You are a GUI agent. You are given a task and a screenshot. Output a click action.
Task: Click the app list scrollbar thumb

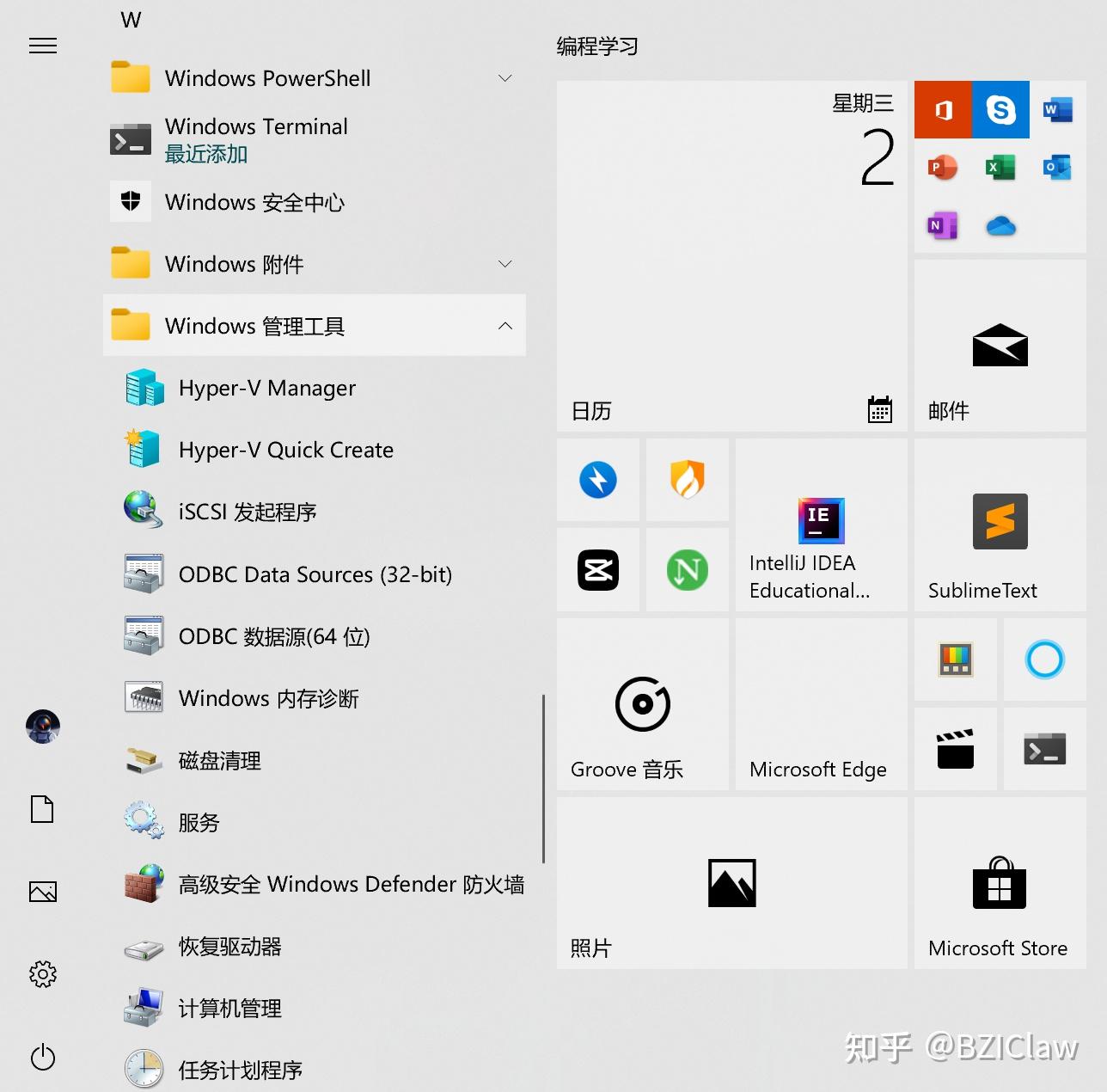click(543, 778)
